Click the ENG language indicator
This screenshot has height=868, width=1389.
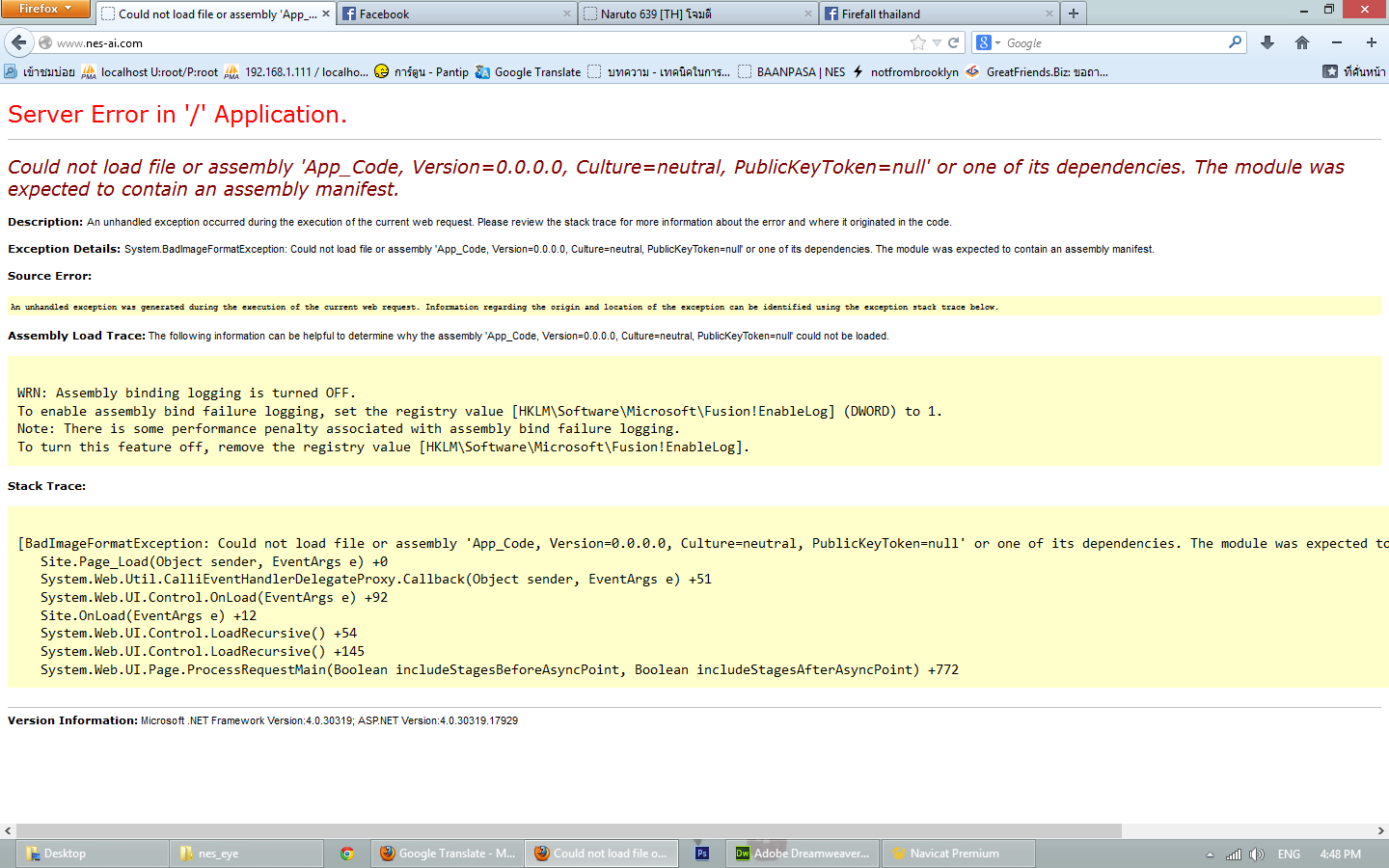1289,854
